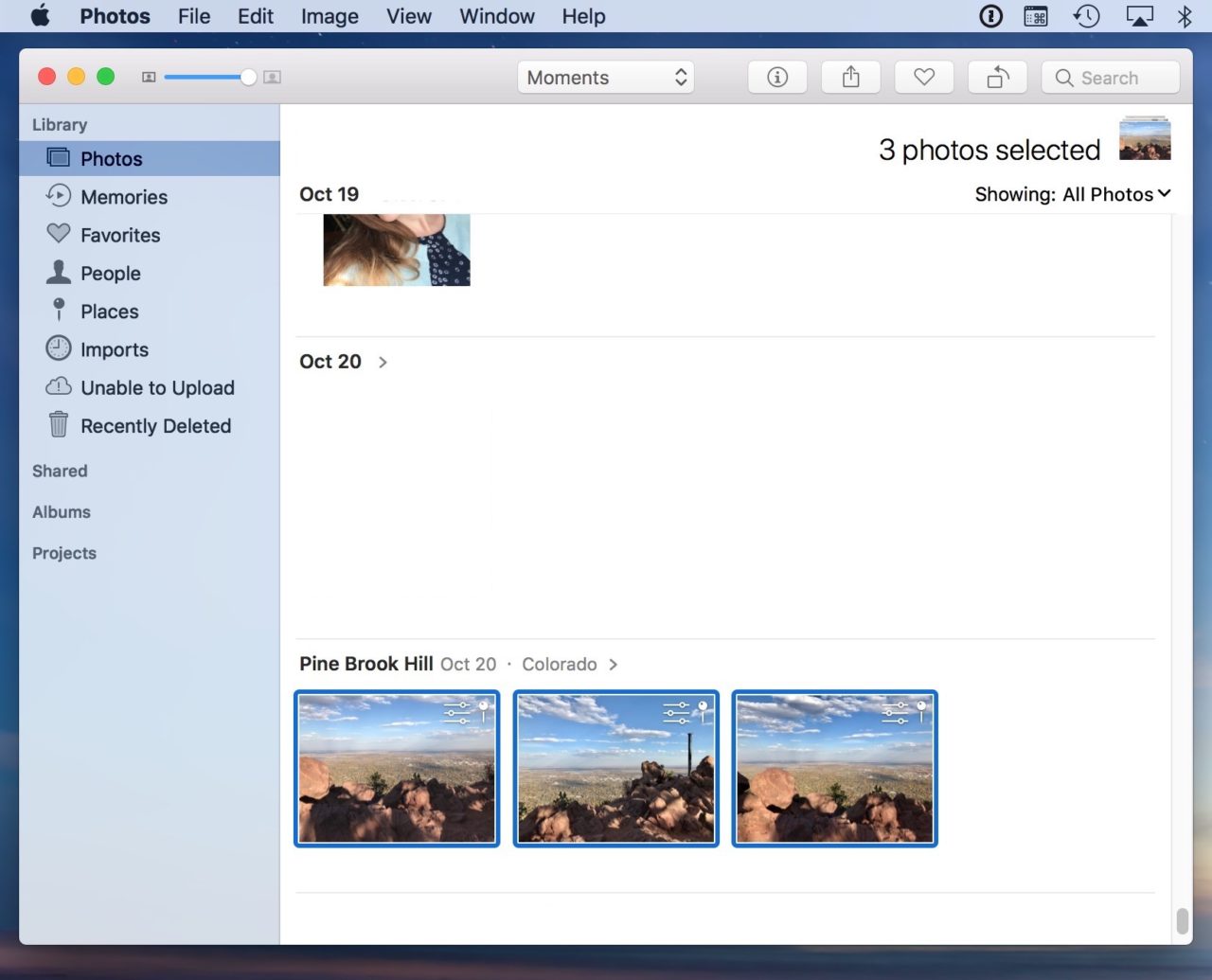Open Favorites in the sidebar

pos(150,235)
